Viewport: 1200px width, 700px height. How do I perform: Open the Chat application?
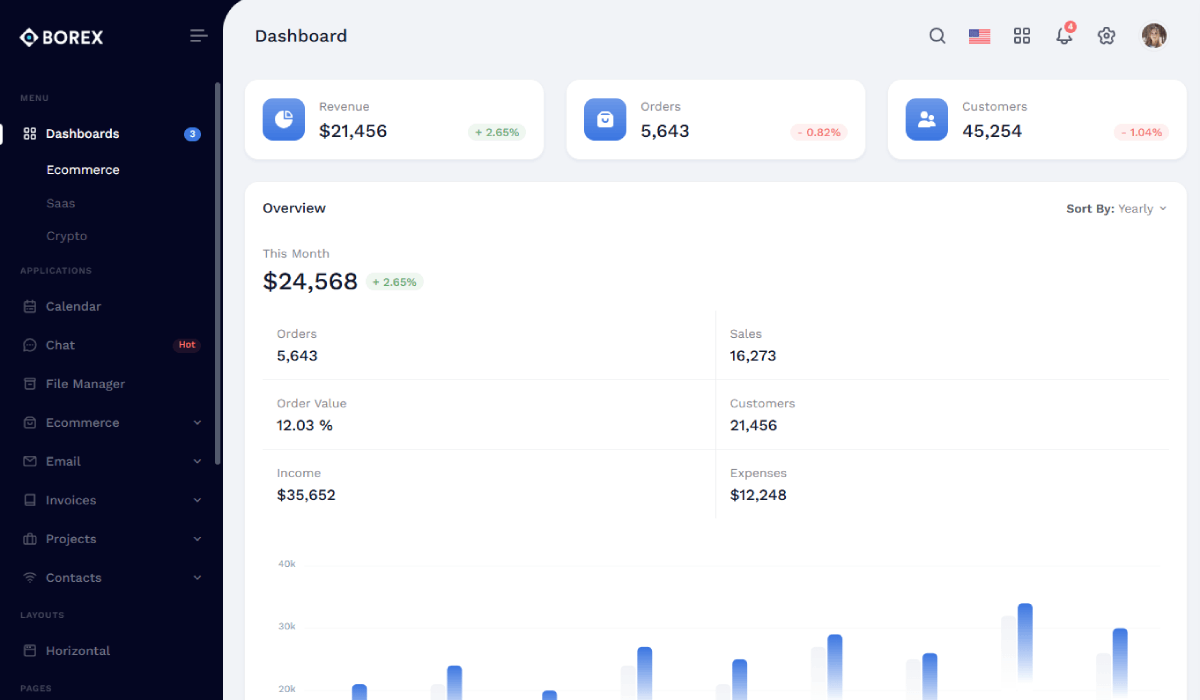click(60, 345)
